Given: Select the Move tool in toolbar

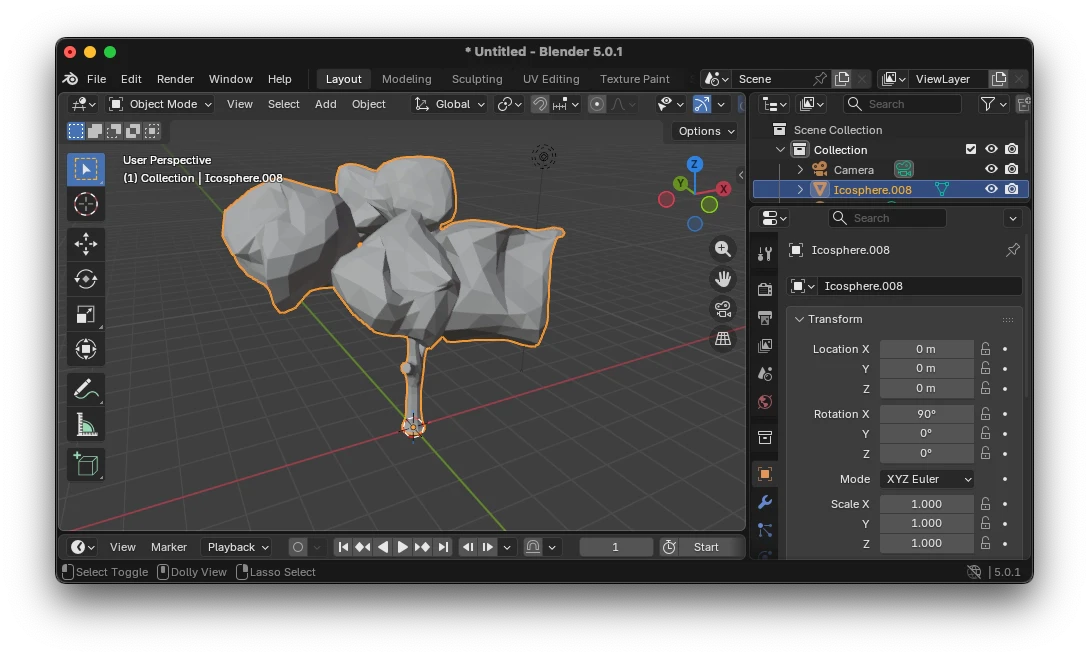Looking at the screenshot, I should (x=86, y=244).
